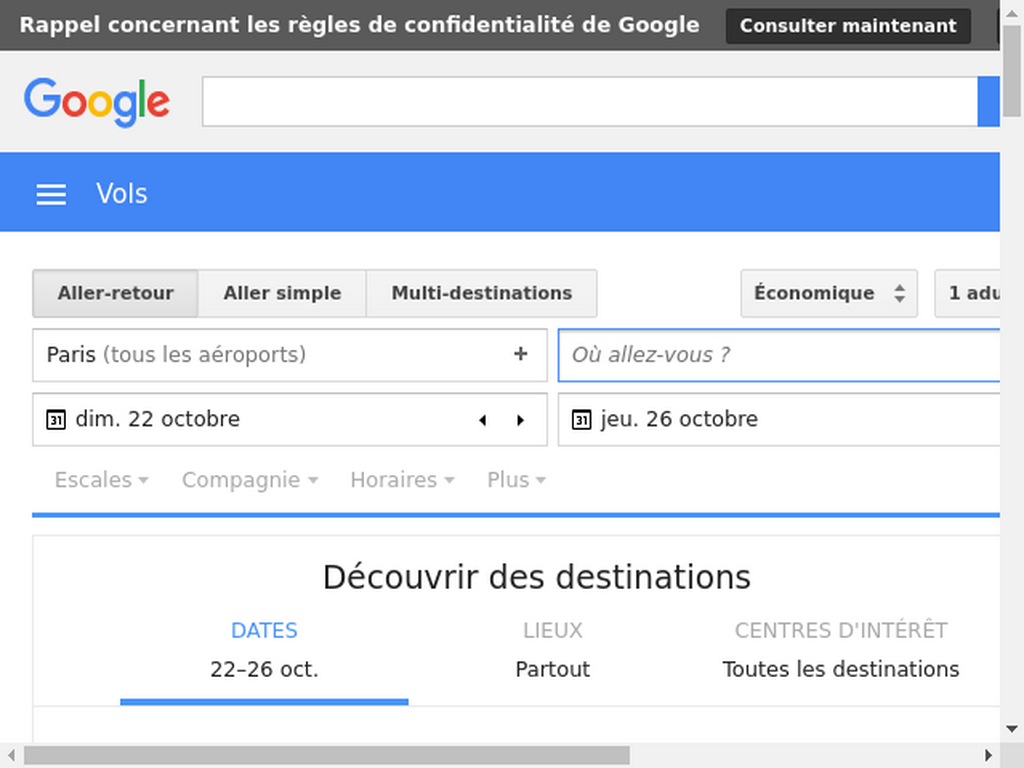Image resolution: width=1024 pixels, height=768 pixels.
Task: Click the horizontal scrollbar thumb at the bottom
Action: pos(327,756)
